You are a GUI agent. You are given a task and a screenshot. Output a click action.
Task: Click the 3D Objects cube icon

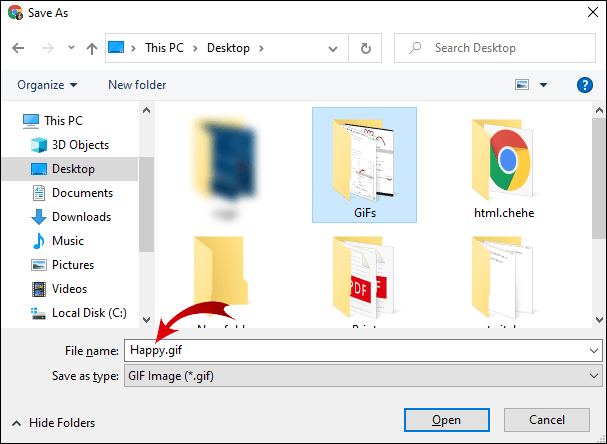point(39,145)
